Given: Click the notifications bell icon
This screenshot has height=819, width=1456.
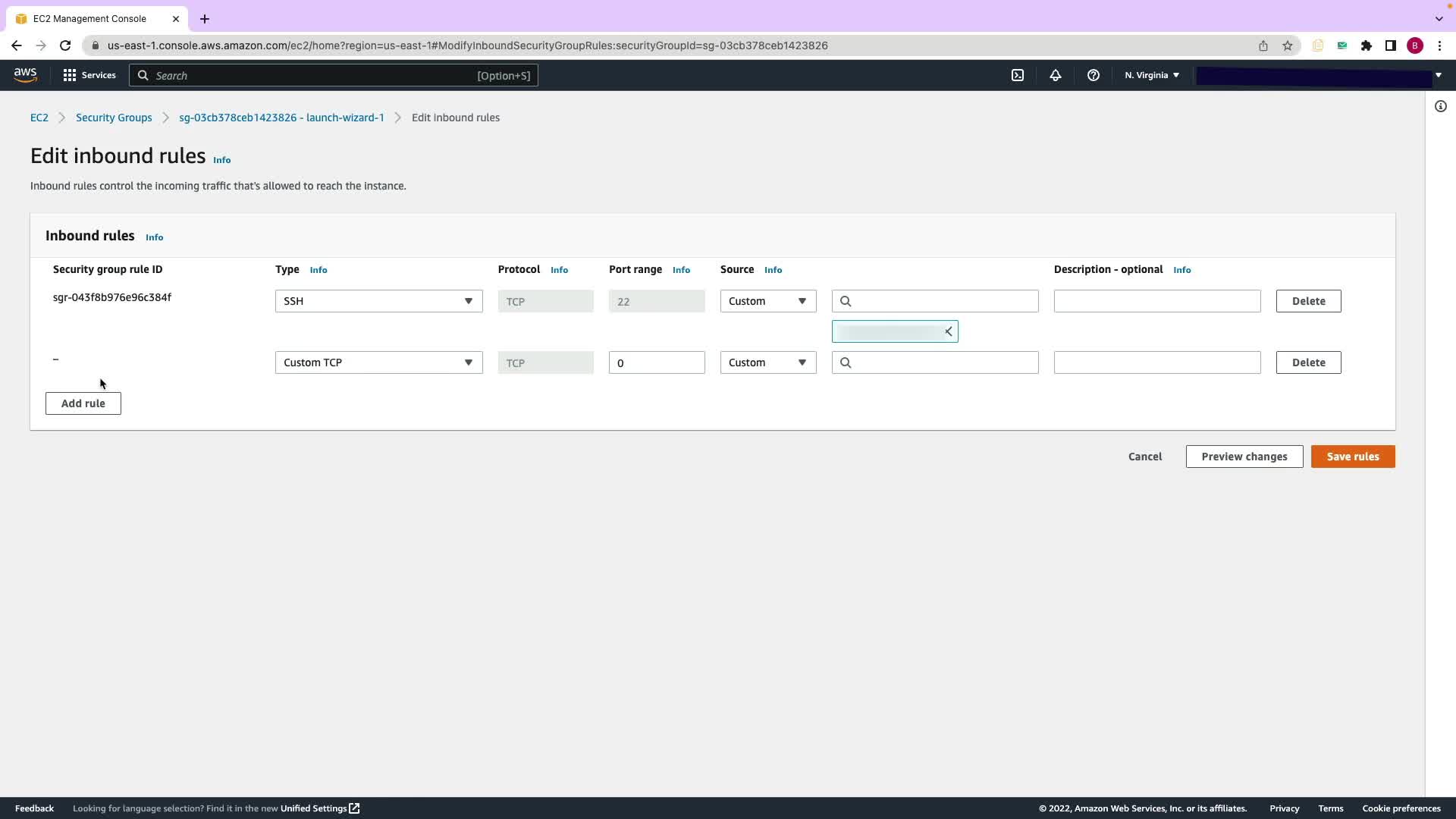Looking at the screenshot, I should point(1055,75).
